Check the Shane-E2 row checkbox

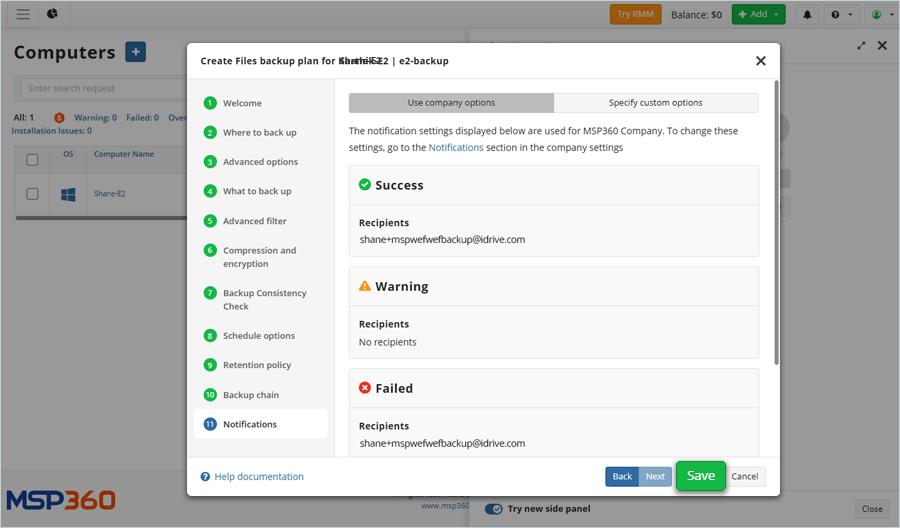[32, 194]
